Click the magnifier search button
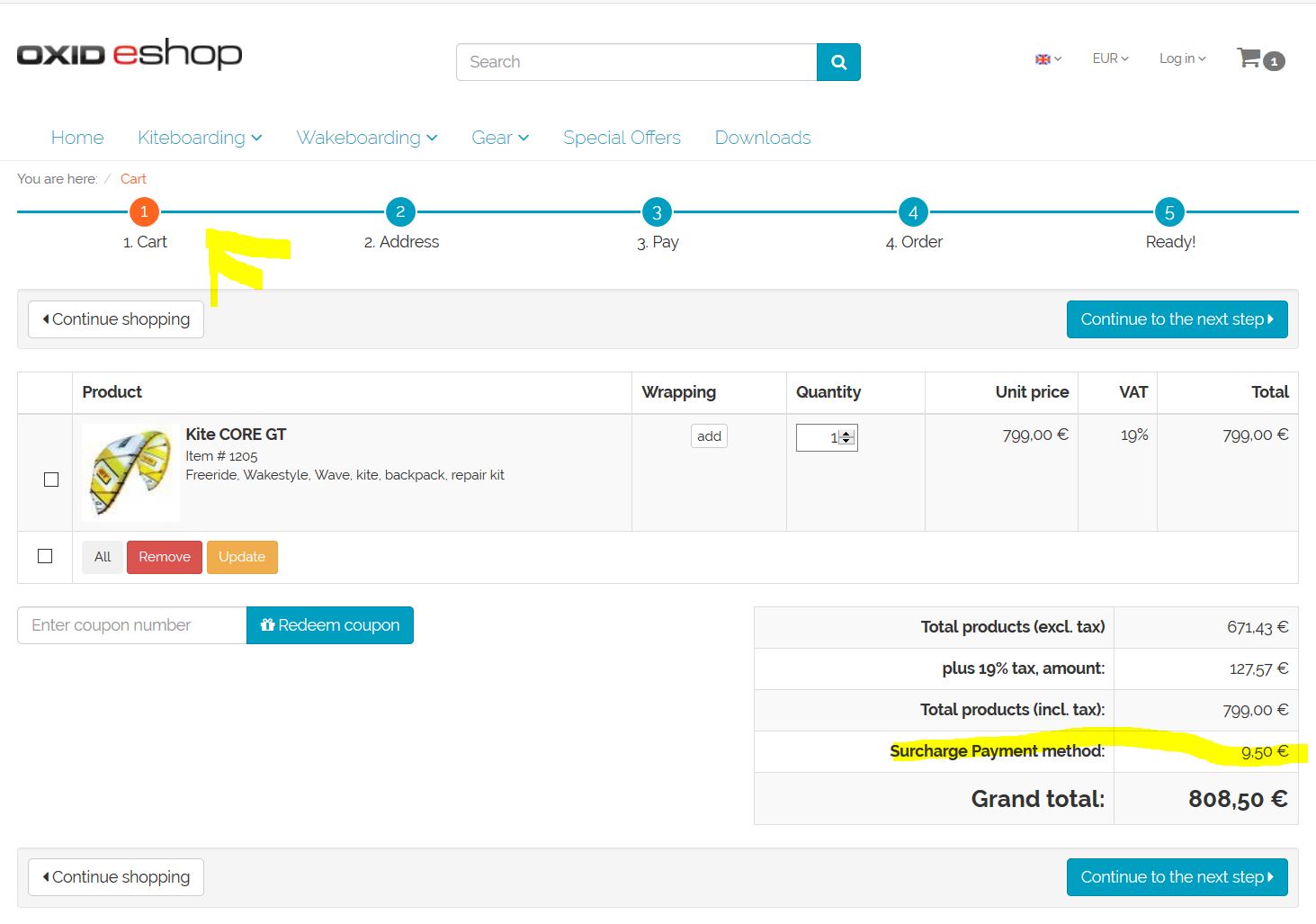The height and width of the screenshot is (924, 1316). click(838, 62)
